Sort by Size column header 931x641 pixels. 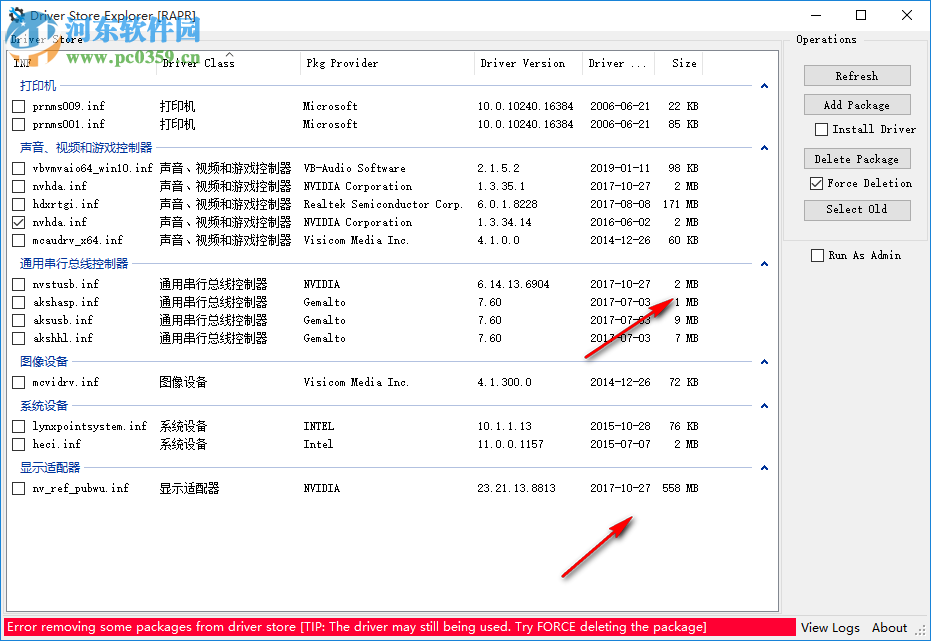click(x=679, y=63)
